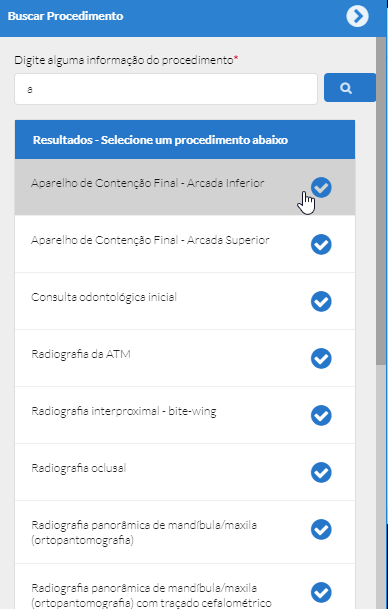Click the magnifier search button
The height and width of the screenshot is (609, 388).
pos(350,88)
